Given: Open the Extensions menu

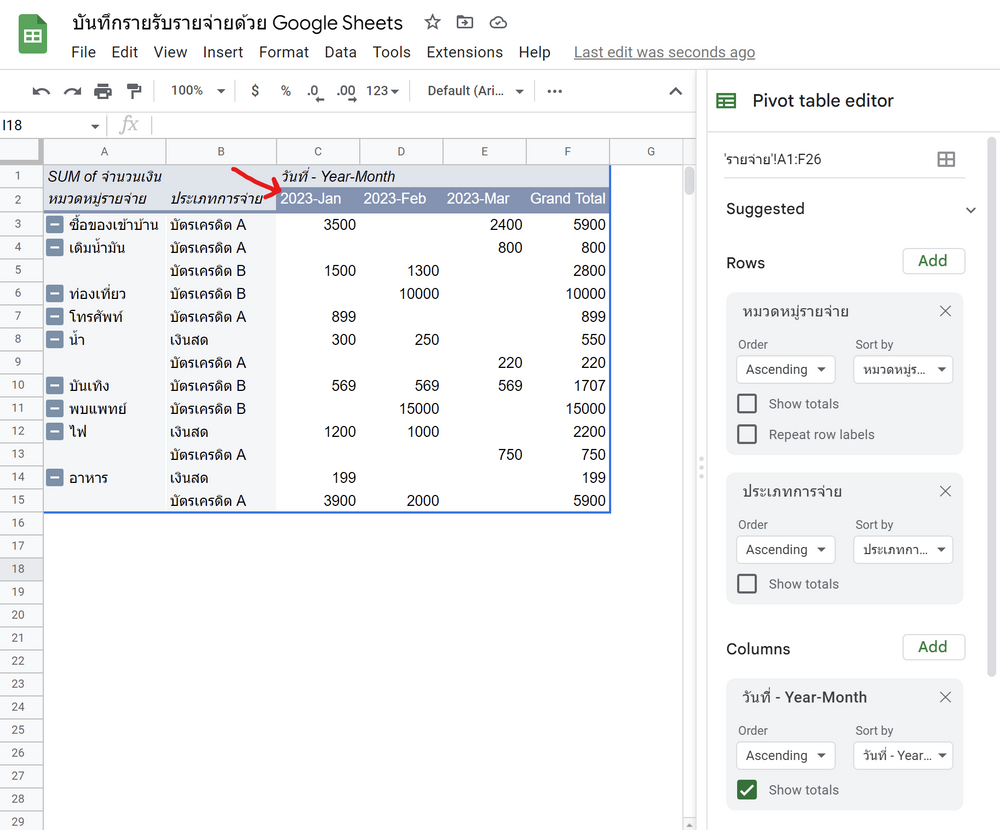Looking at the screenshot, I should click(464, 52).
